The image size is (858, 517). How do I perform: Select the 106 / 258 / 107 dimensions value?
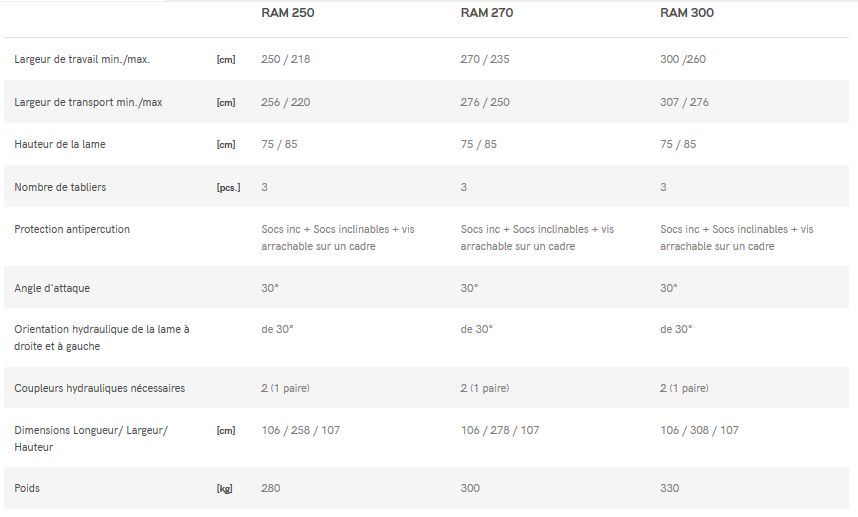(x=300, y=430)
